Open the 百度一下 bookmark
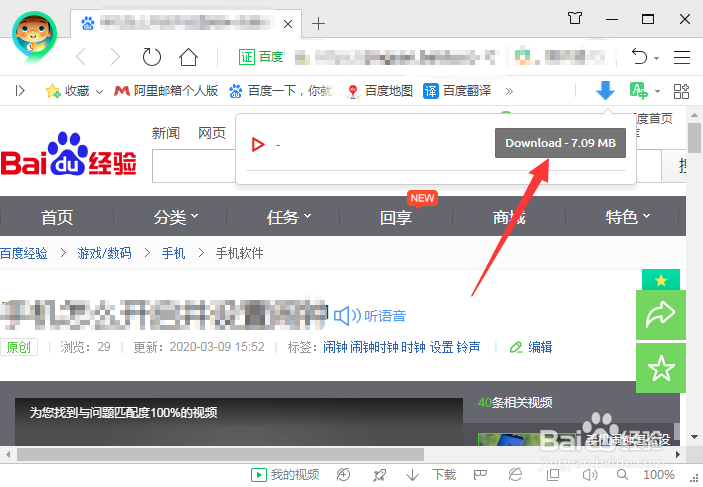 pyautogui.click(x=281, y=91)
